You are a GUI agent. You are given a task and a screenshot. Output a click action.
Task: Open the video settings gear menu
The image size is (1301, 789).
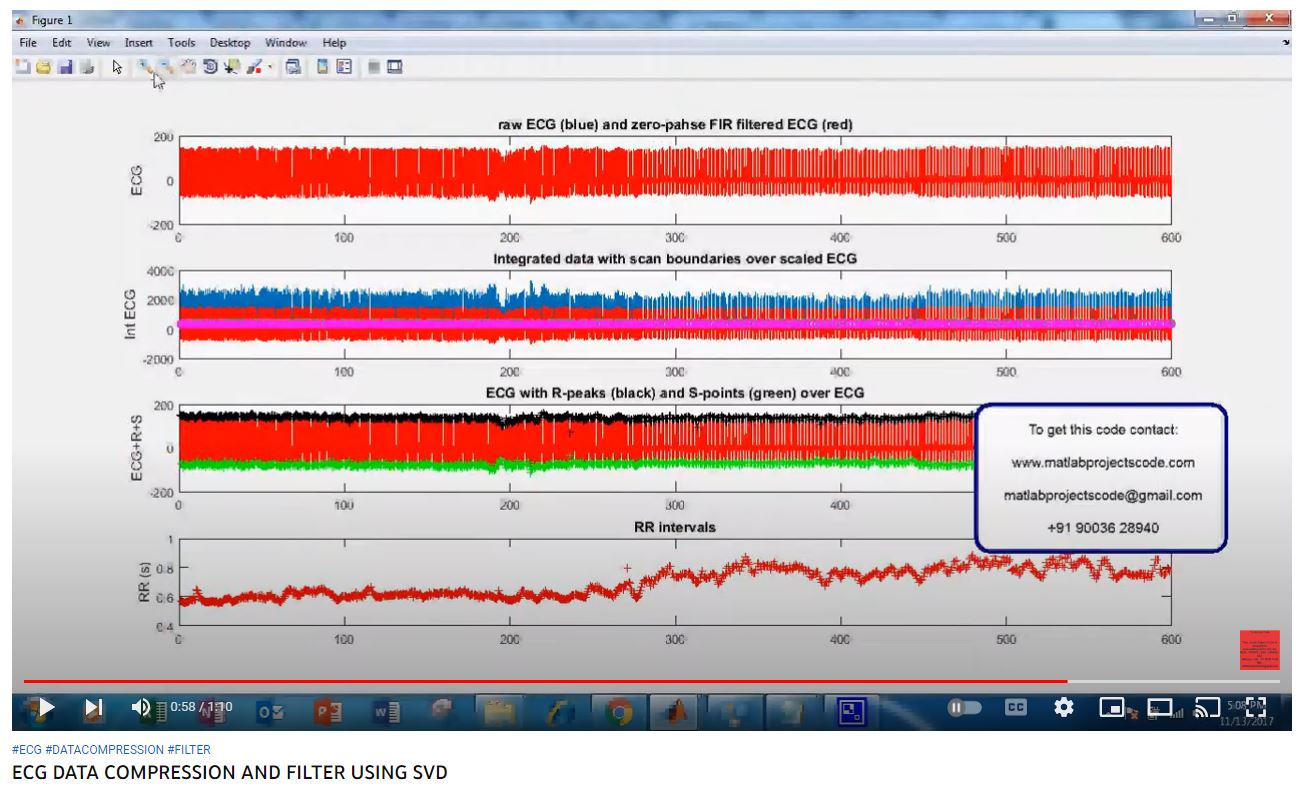(1064, 707)
